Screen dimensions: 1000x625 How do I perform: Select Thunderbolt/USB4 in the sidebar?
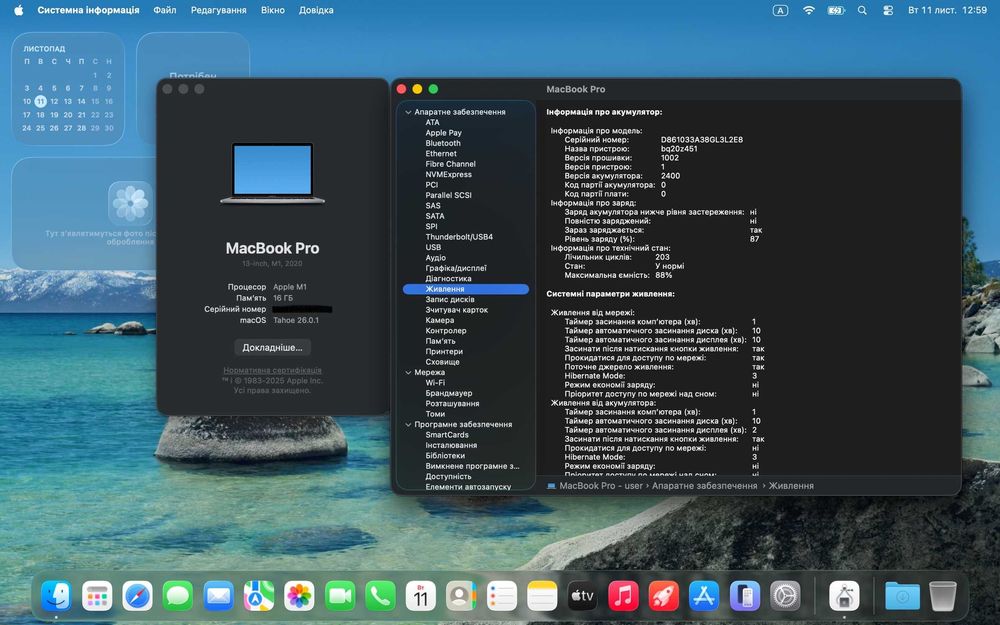(x=459, y=237)
